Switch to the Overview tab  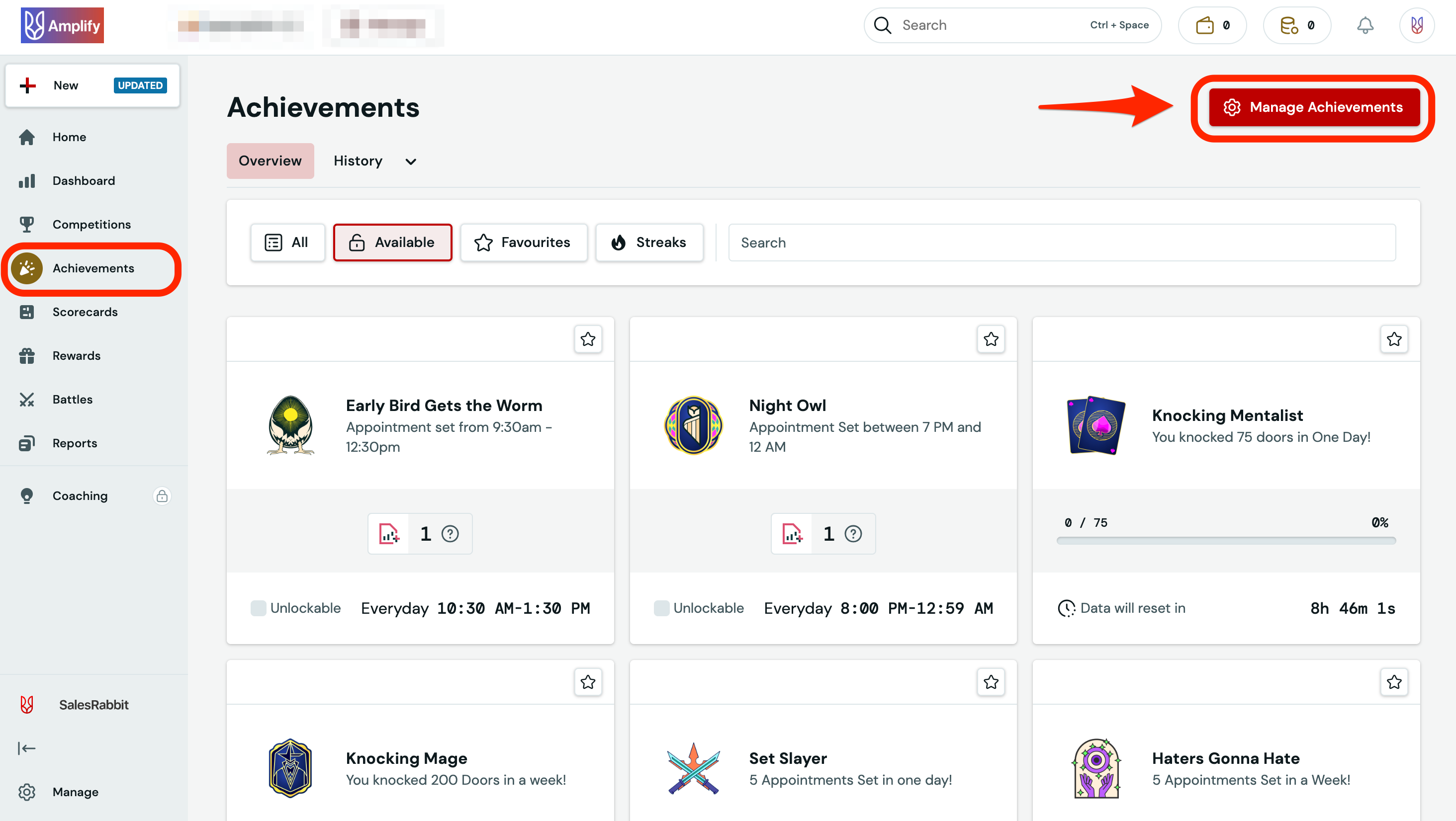coord(270,161)
